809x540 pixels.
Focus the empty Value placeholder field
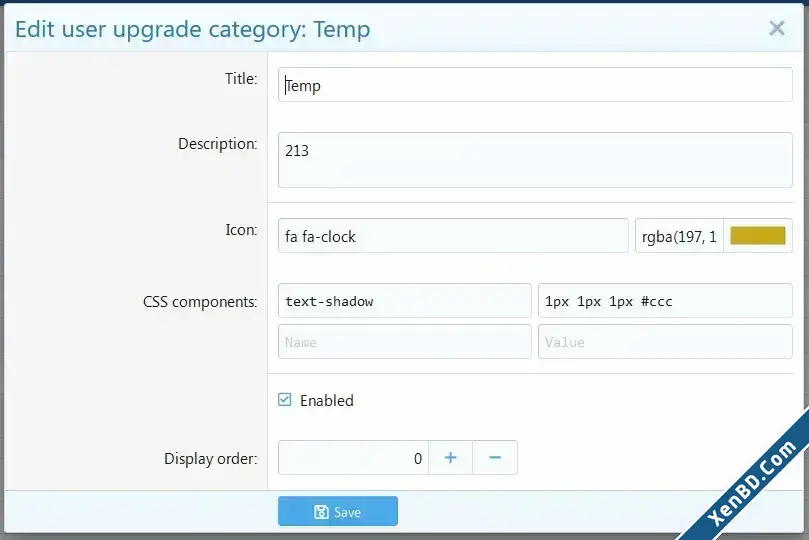click(x=665, y=341)
